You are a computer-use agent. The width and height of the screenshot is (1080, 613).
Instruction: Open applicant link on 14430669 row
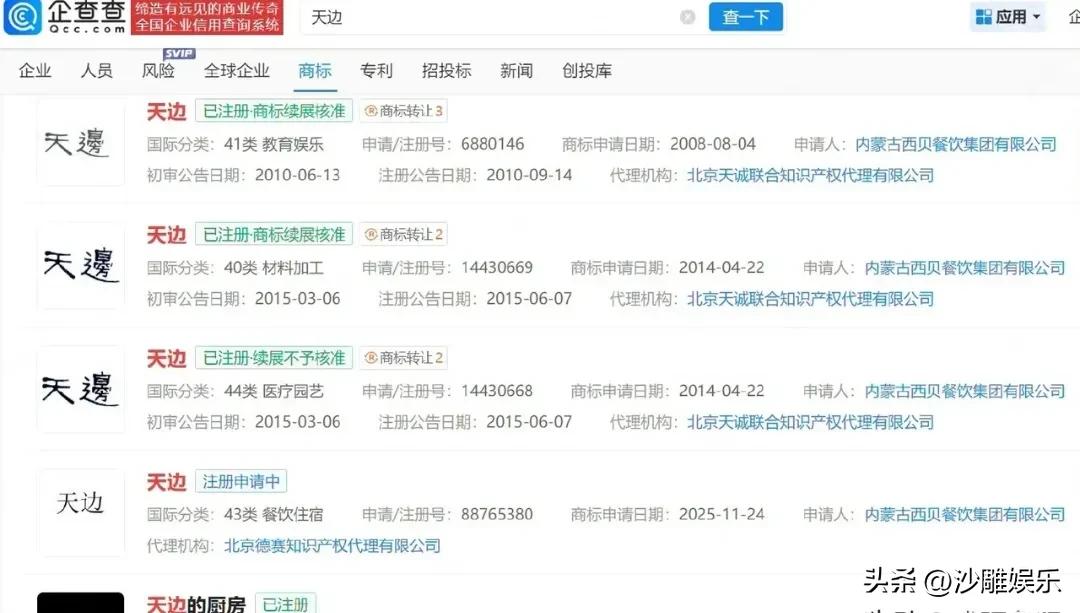click(x=965, y=267)
